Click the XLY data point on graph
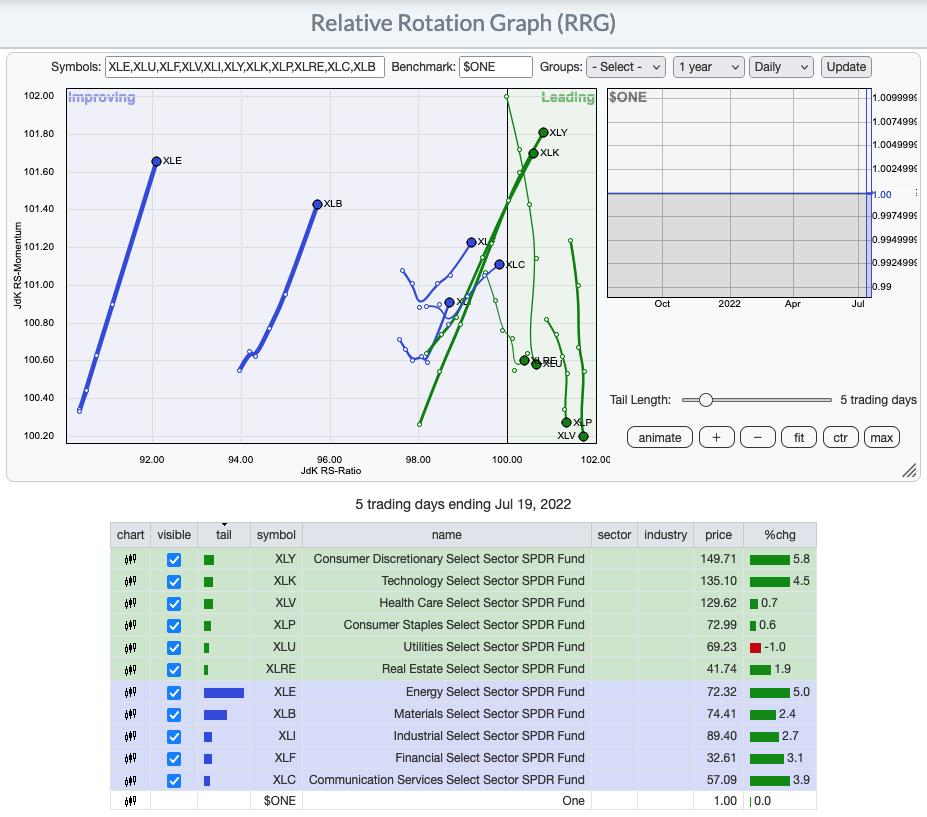 coord(543,132)
